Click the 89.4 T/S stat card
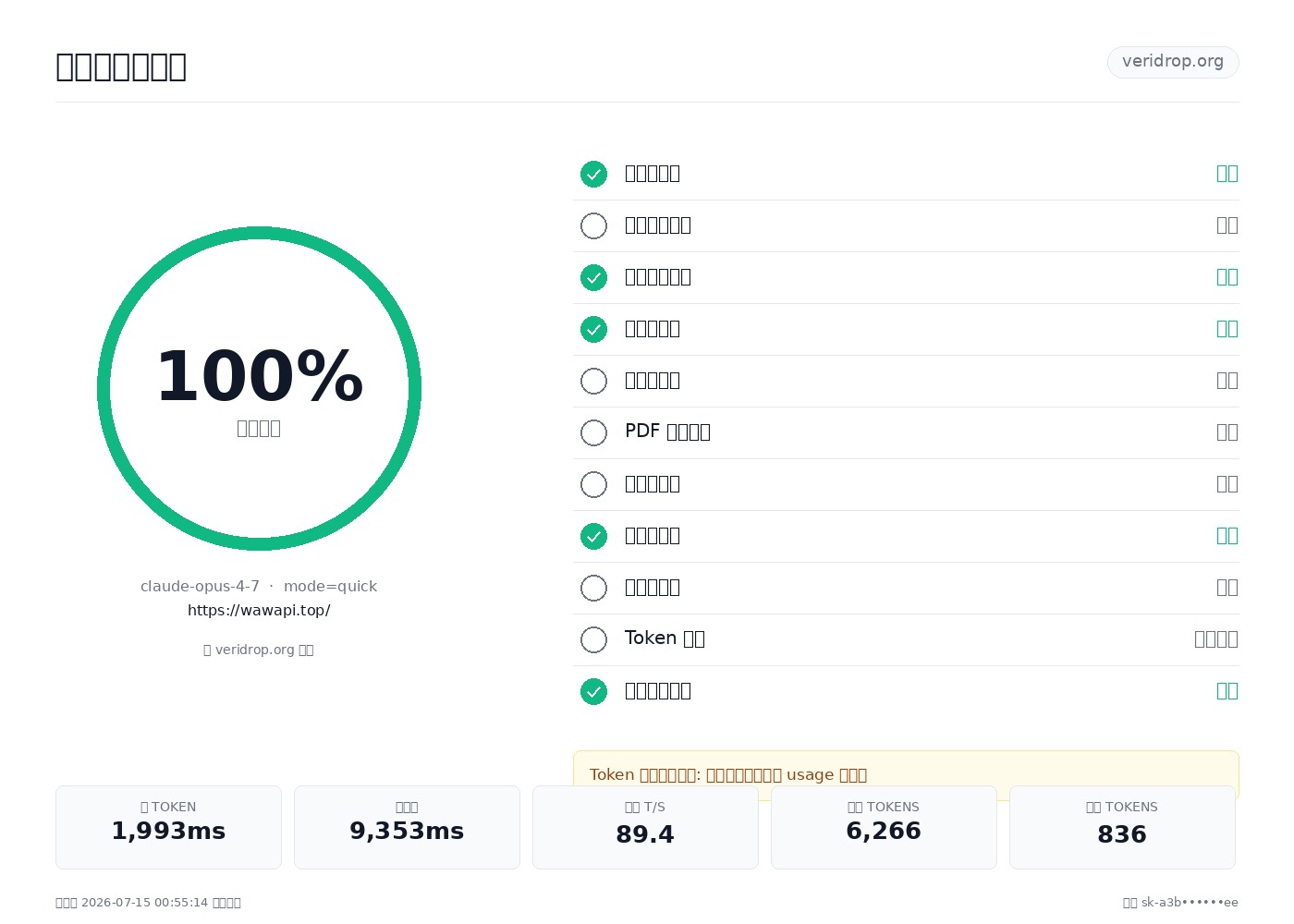 (645, 827)
